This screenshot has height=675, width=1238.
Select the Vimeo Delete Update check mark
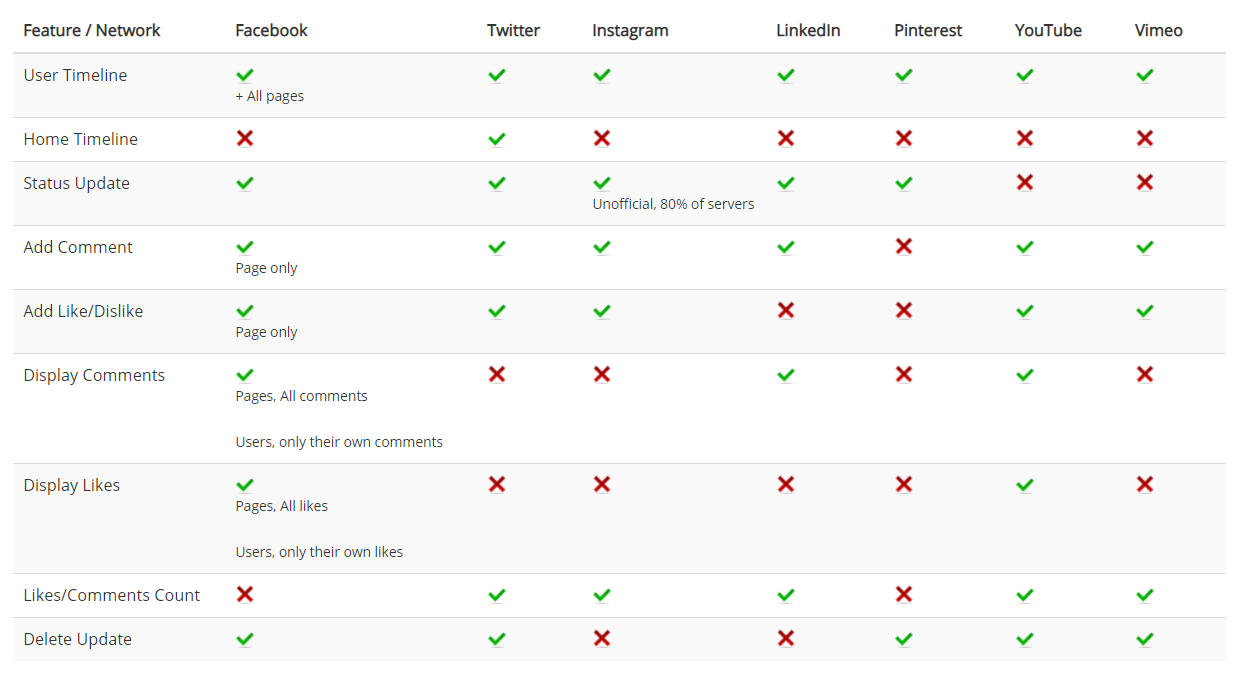coord(1145,639)
